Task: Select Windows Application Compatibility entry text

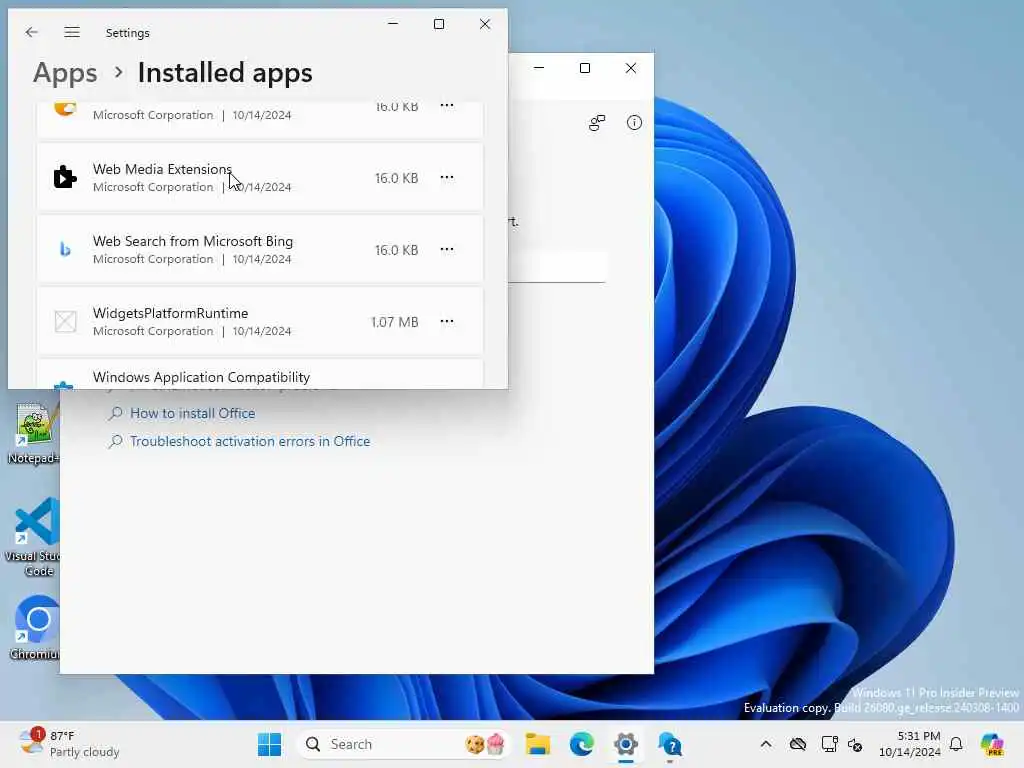Action: coord(201,377)
